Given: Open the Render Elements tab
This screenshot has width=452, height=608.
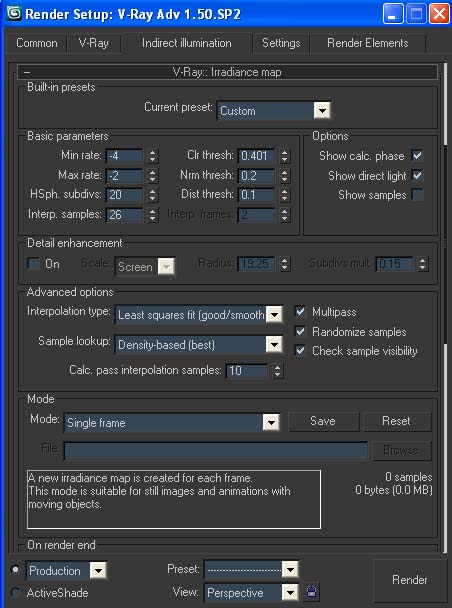Looking at the screenshot, I should point(367,43).
